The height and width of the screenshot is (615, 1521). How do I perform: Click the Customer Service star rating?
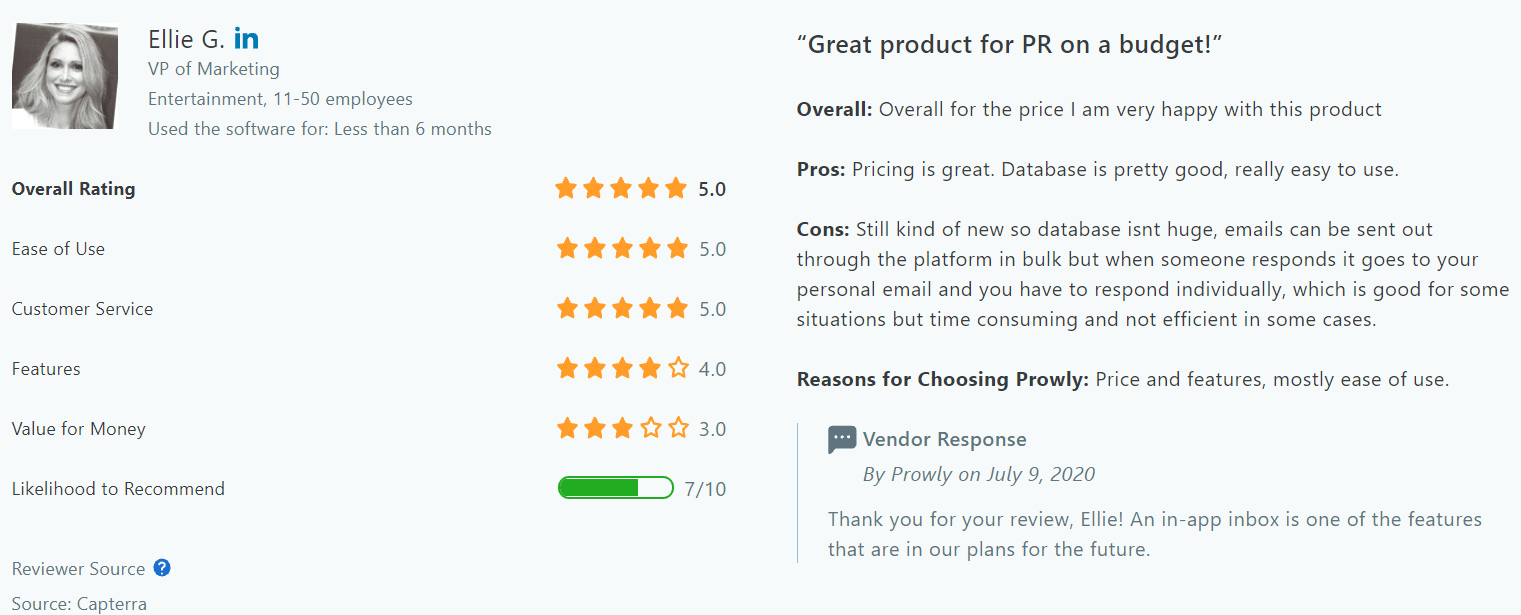(x=621, y=308)
